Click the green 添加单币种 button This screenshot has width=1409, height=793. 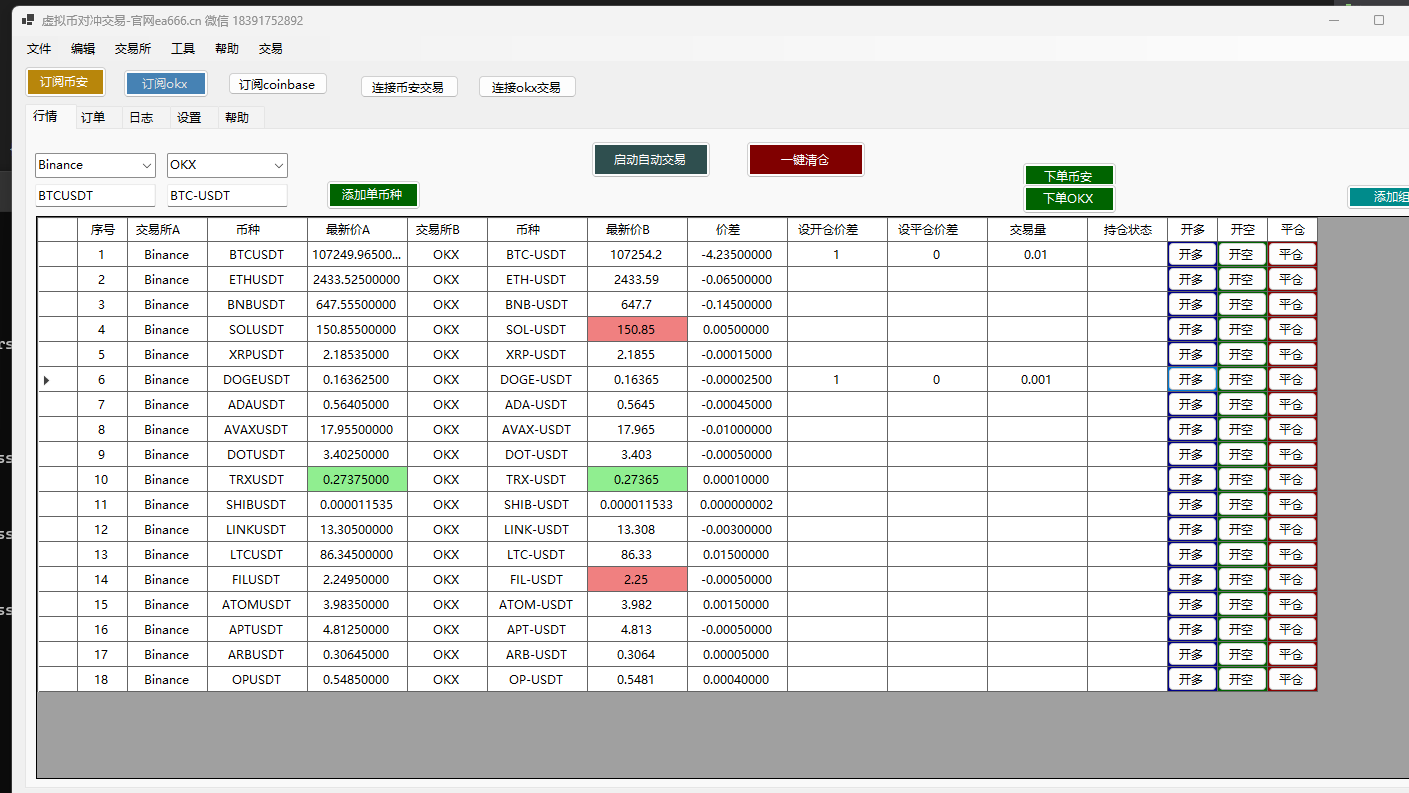(x=372, y=195)
